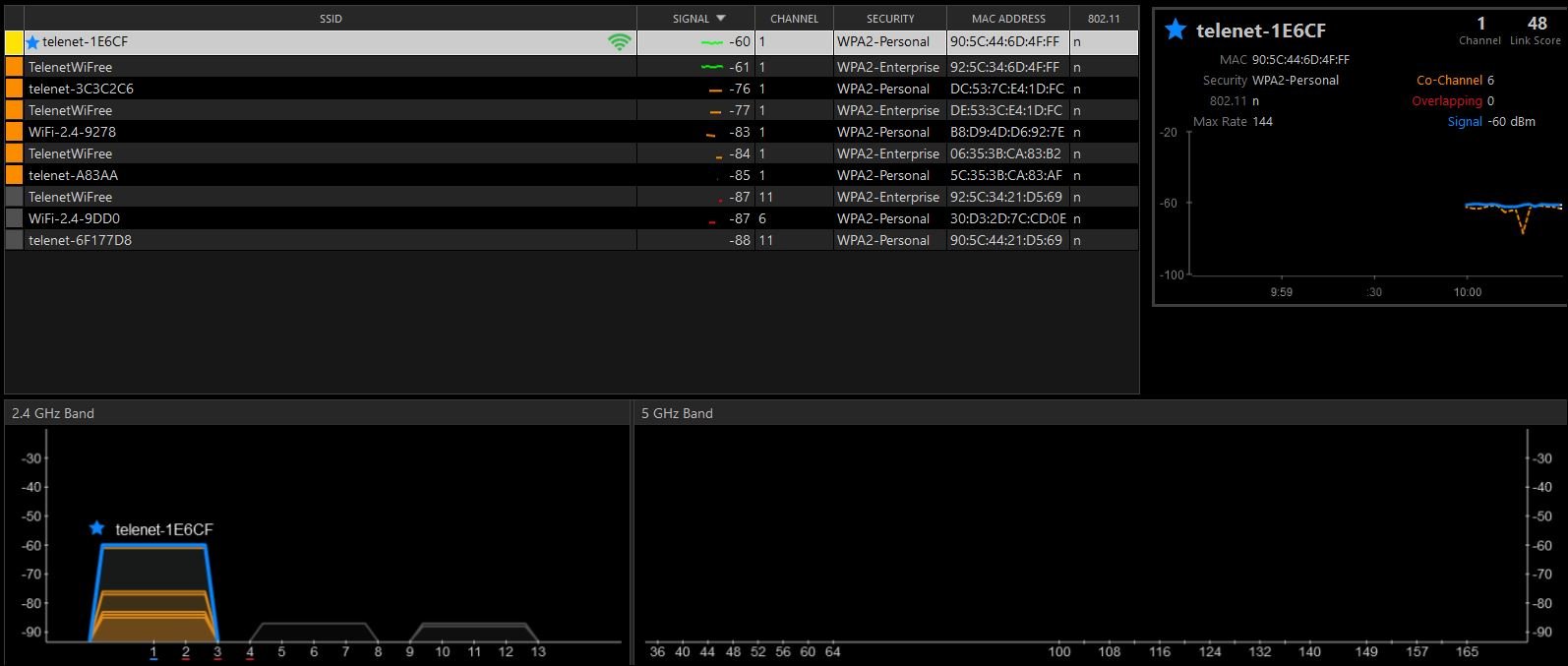The image size is (1568, 666).
Task: Click the orange signal sparkline beside the -77 value
Action: [715, 111]
